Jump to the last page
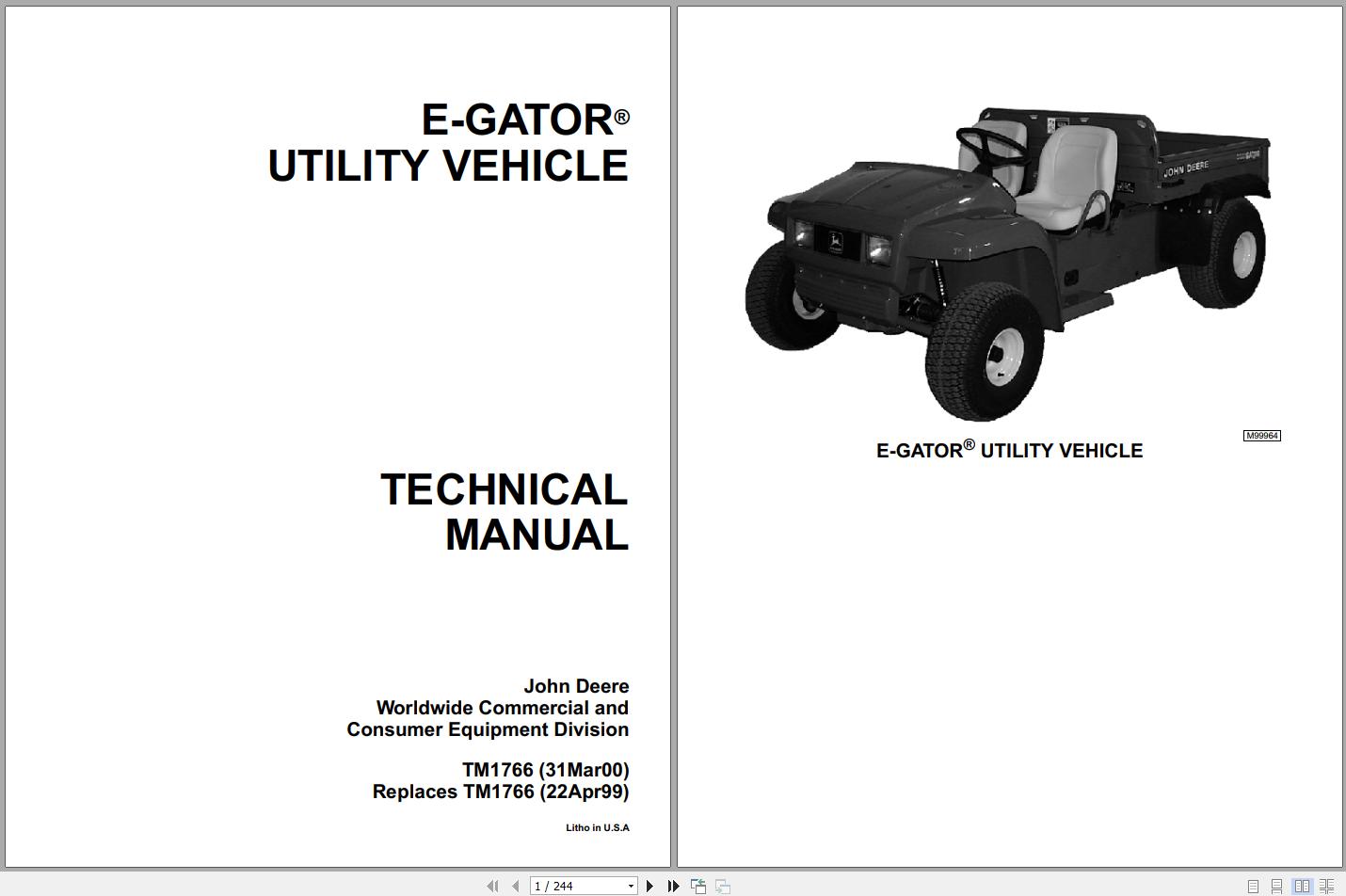This screenshot has width=1346, height=896. (x=673, y=886)
